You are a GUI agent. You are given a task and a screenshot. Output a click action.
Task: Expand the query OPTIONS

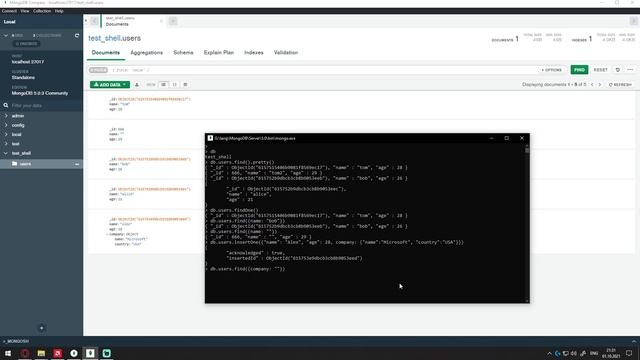(551, 70)
